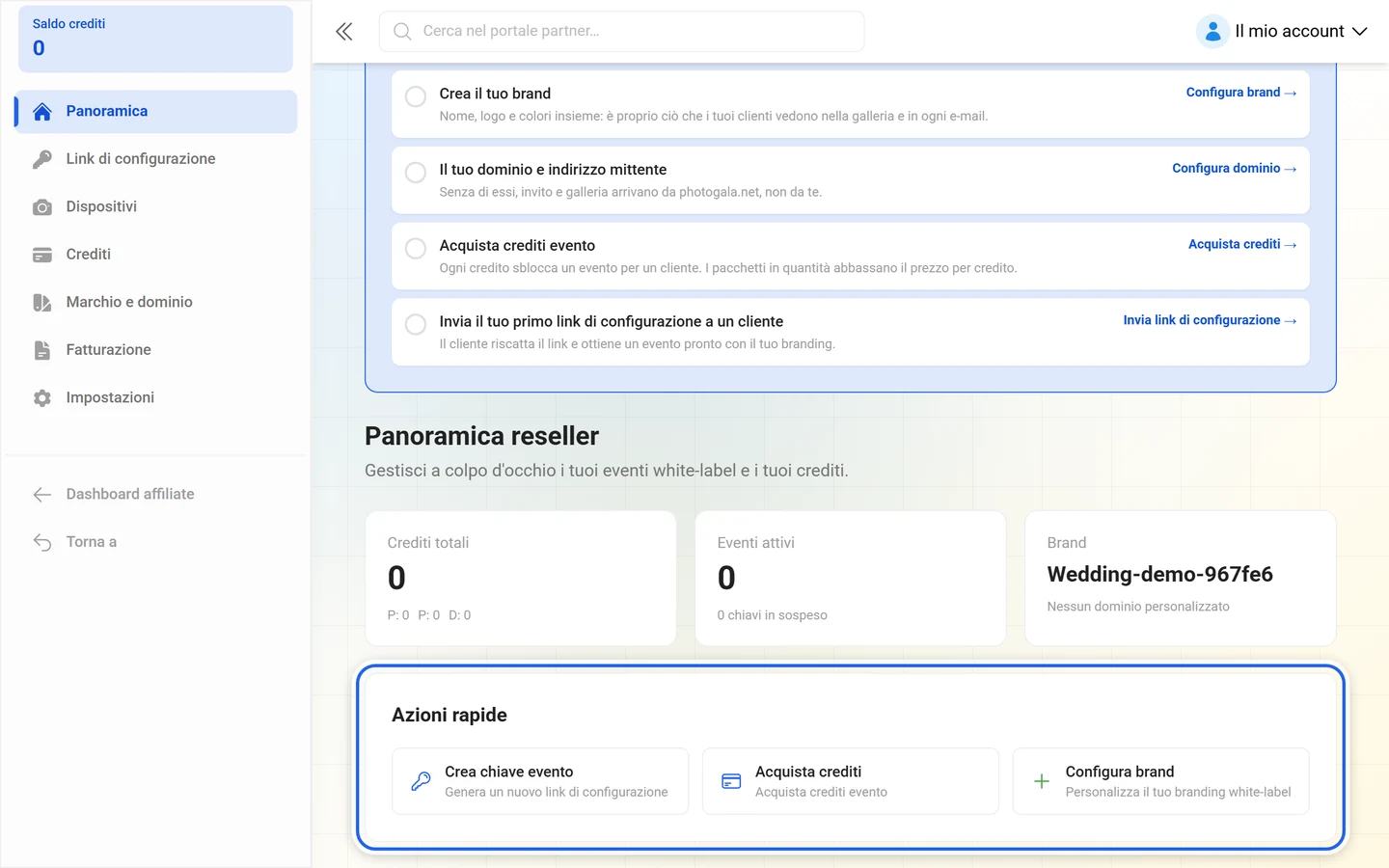Follow the 'Configura dominio →' link

1235,169
